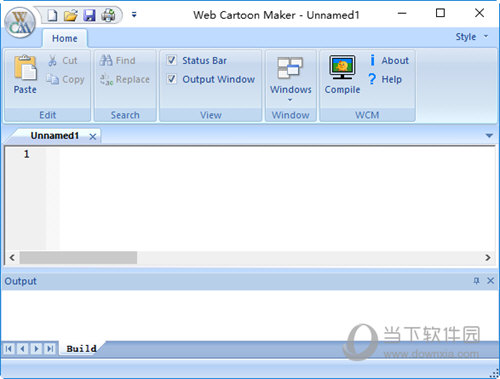500x379 pixels.
Task: Expand the quick access toolbar customize arrow
Action: (134, 15)
